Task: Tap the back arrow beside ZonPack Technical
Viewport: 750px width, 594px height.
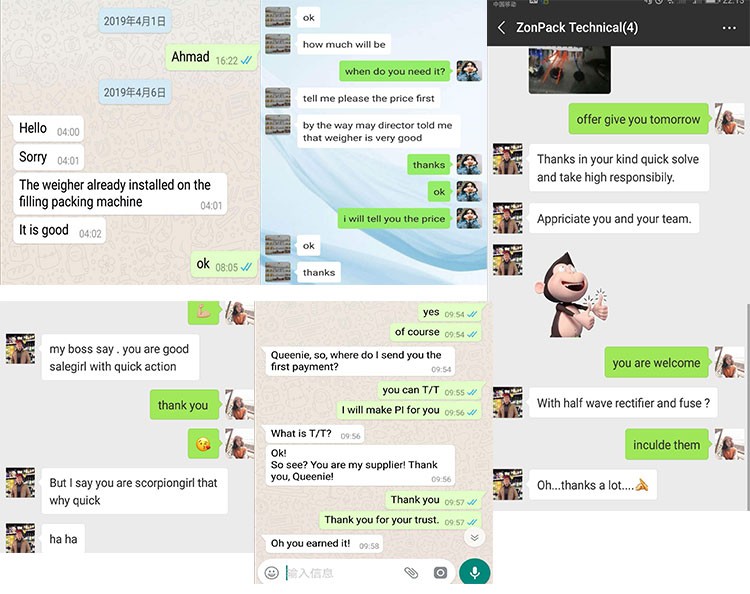Action: pos(501,27)
